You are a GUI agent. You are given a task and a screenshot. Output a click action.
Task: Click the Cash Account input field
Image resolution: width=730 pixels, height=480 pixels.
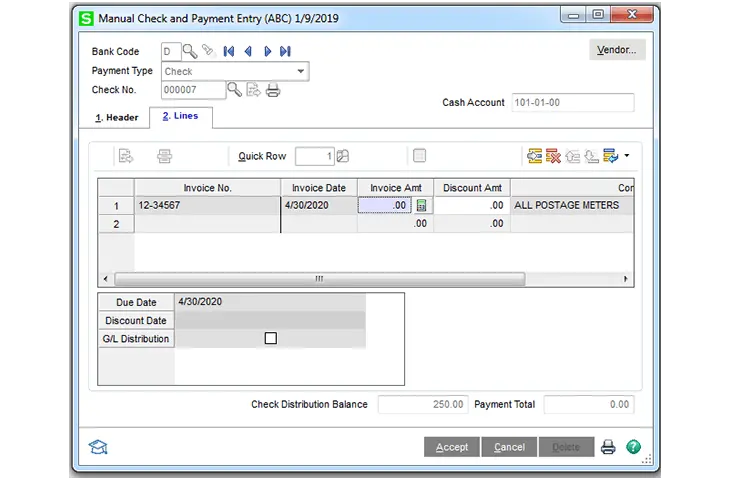click(x=572, y=102)
